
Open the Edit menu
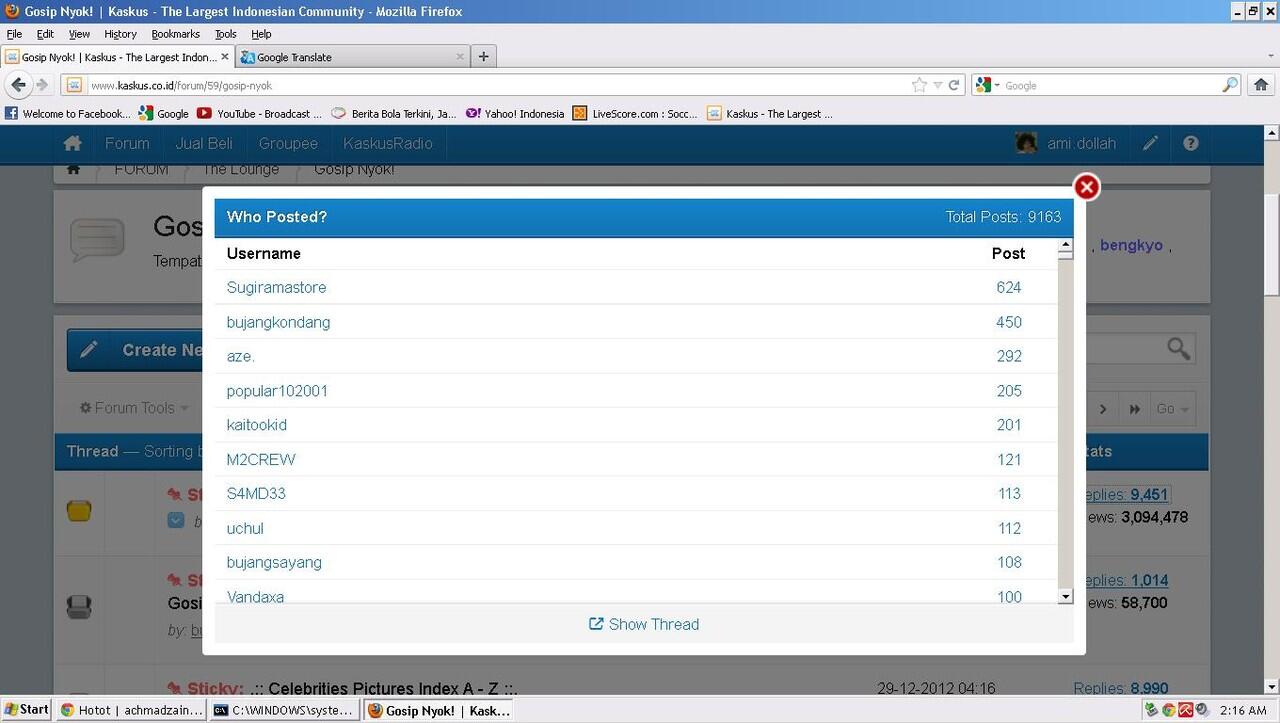pyautogui.click(x=45, y=34)
